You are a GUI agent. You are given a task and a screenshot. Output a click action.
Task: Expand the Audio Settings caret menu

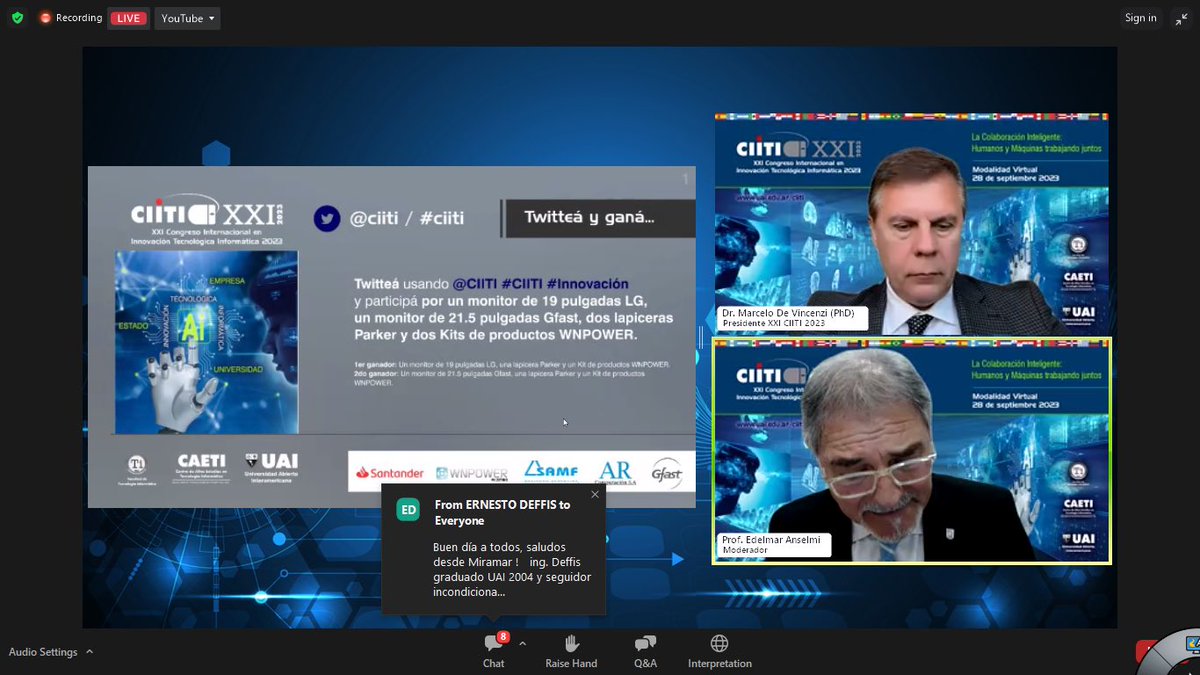pos(90,651)
